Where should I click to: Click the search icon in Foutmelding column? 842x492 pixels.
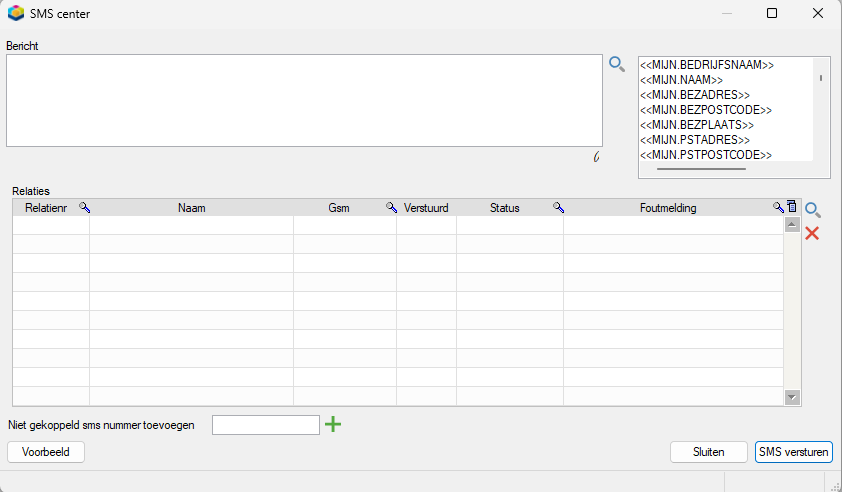point(778,207)
